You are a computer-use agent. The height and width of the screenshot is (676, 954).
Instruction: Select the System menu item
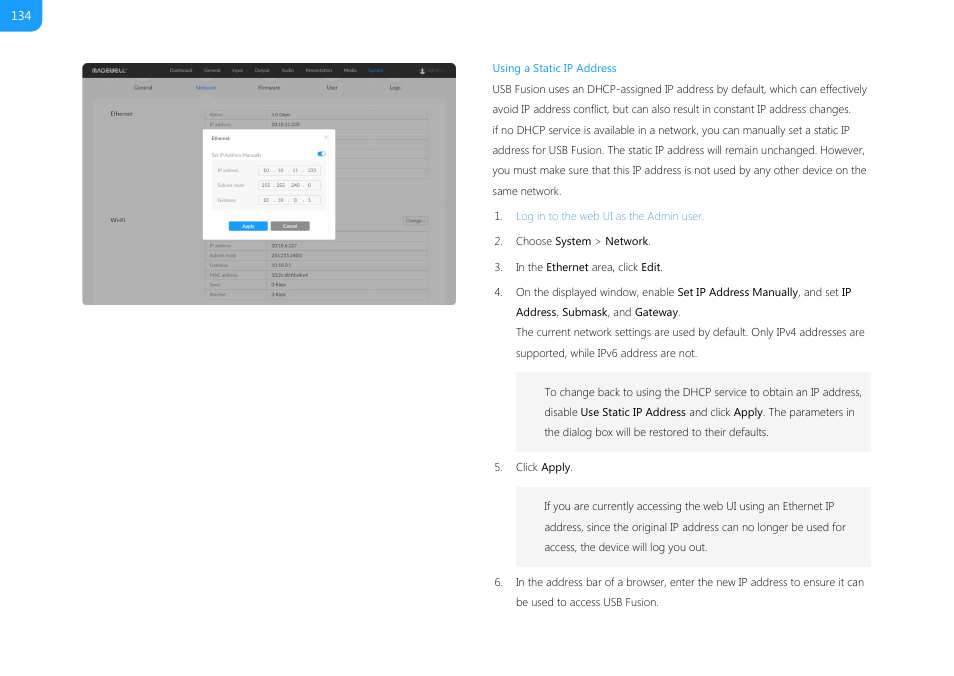[375, 71]
